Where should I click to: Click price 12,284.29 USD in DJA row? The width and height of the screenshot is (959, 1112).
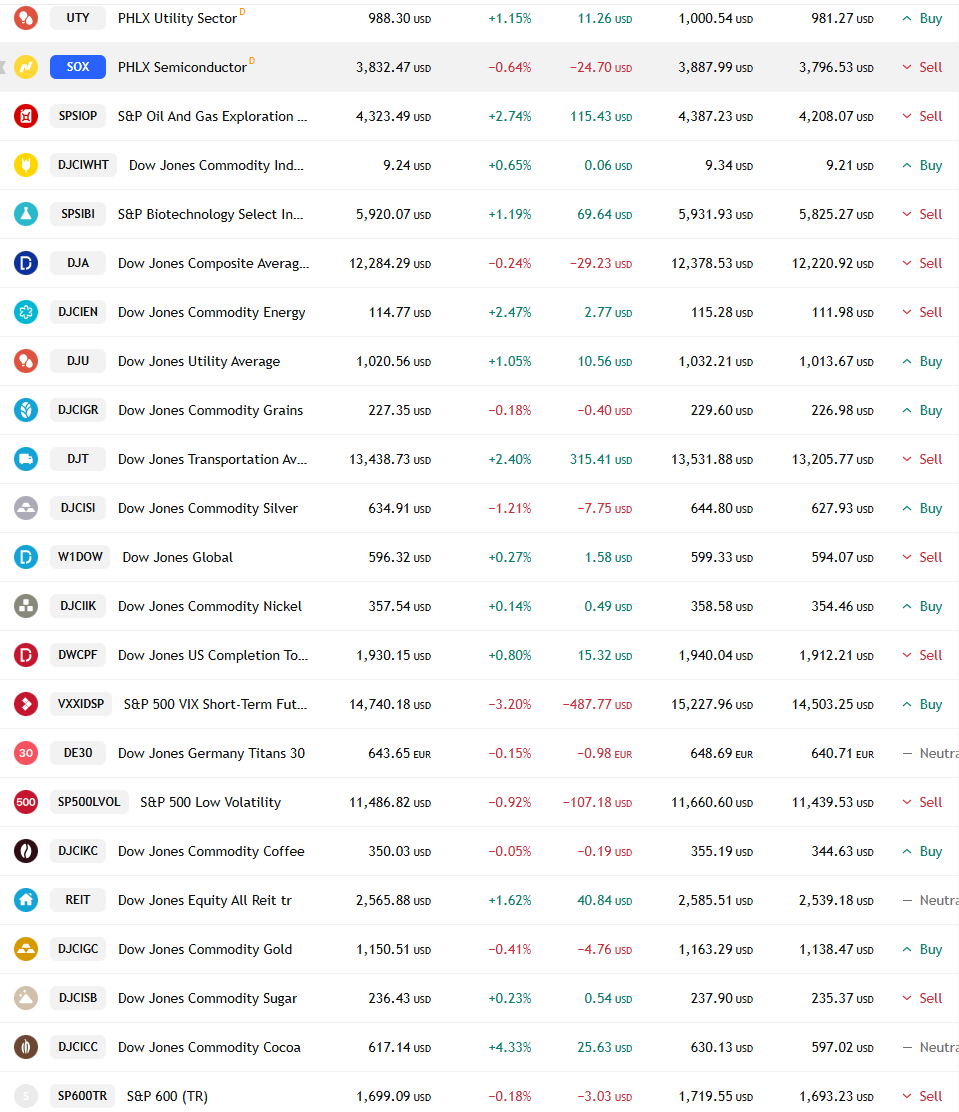coord(389,263)
